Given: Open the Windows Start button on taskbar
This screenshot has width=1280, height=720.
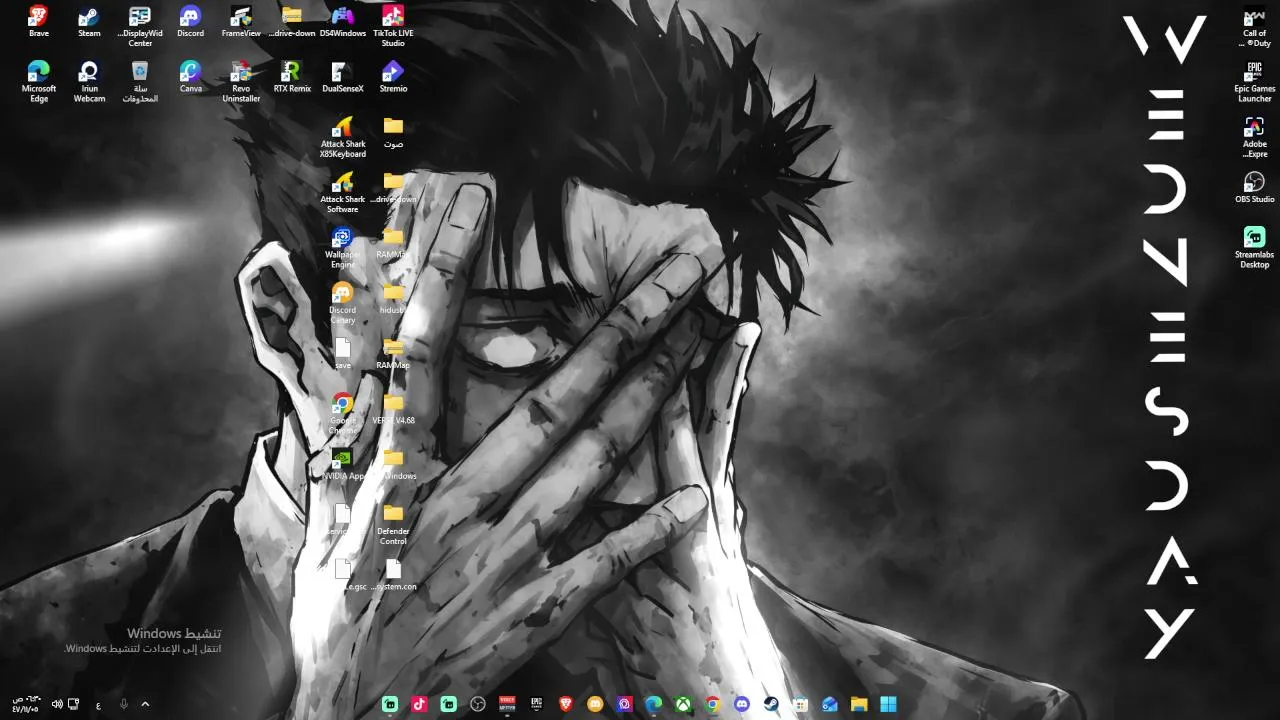Looking at the screenshot, I should click(888, 704).
